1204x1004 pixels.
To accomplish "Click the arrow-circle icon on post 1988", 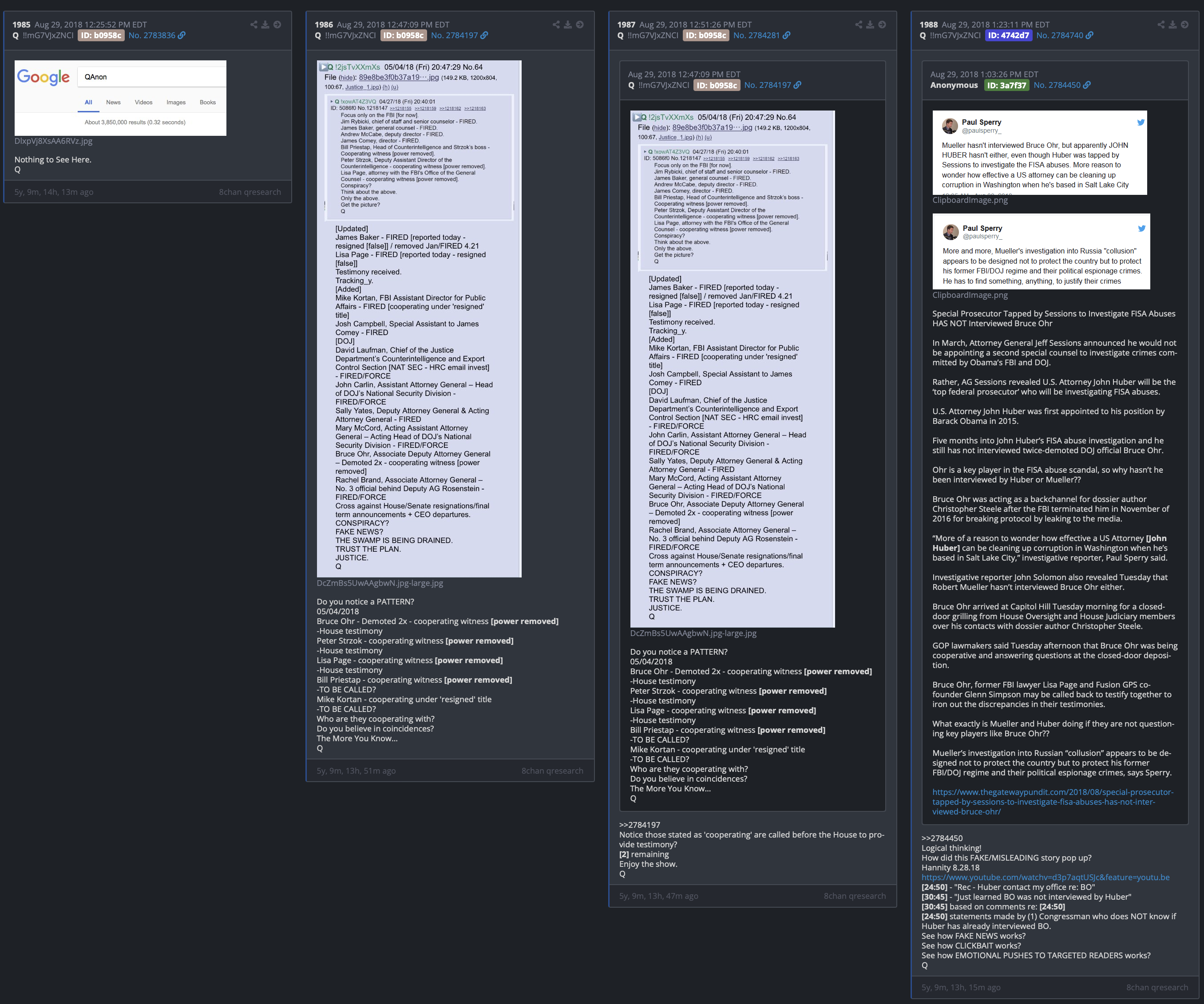I will [x=1184, y=25].
